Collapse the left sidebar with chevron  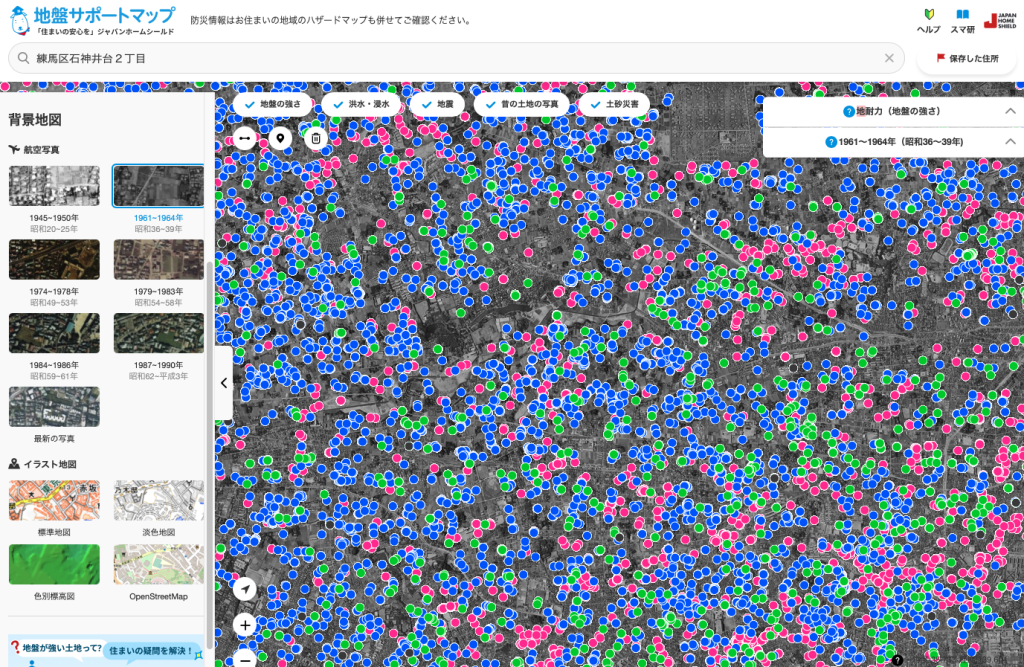pyautogui.click(x=223, y=383)
